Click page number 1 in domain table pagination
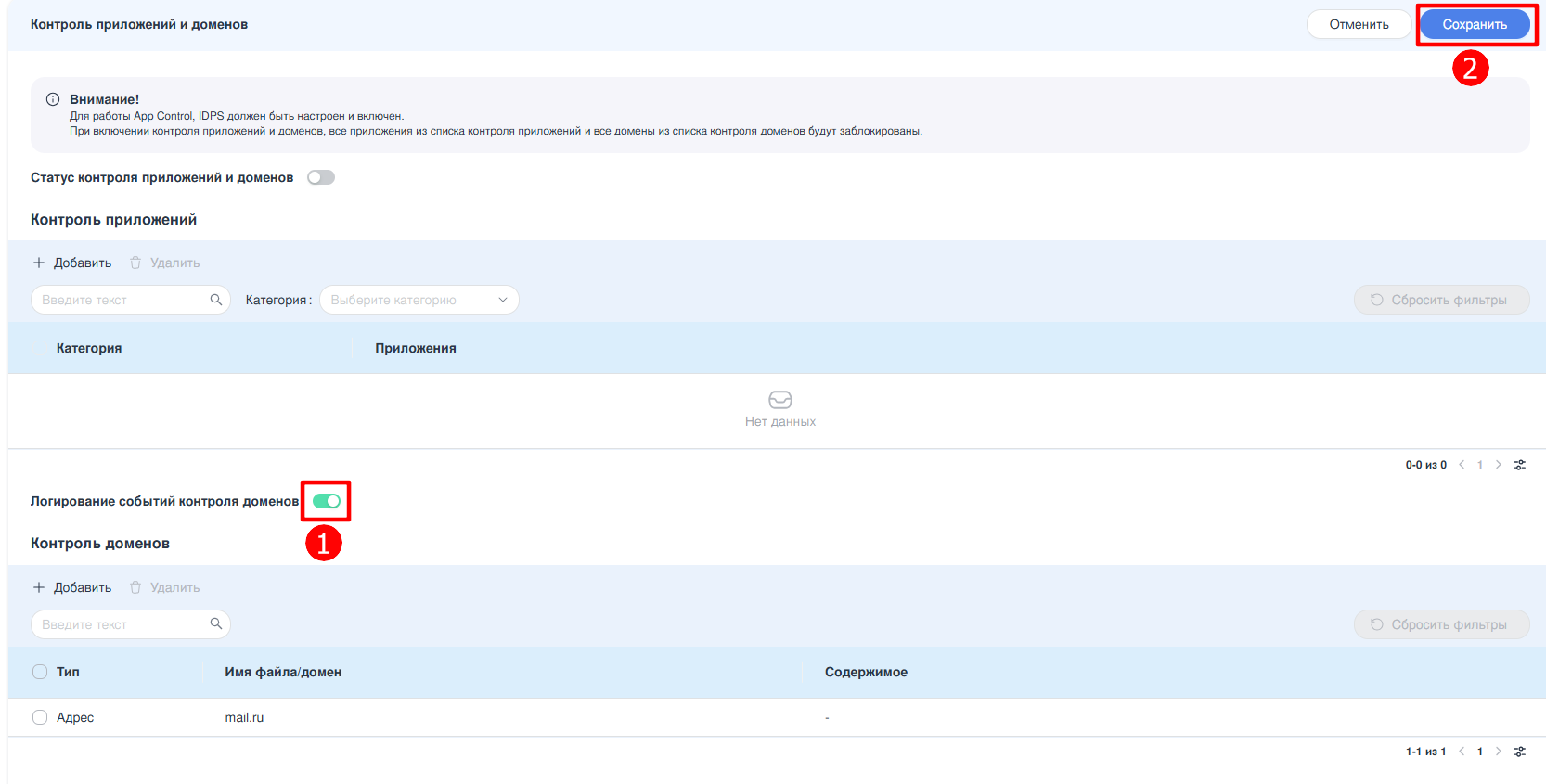Image resolution: width=1546 pixels, height=784 pixels. coord(1480,752)
